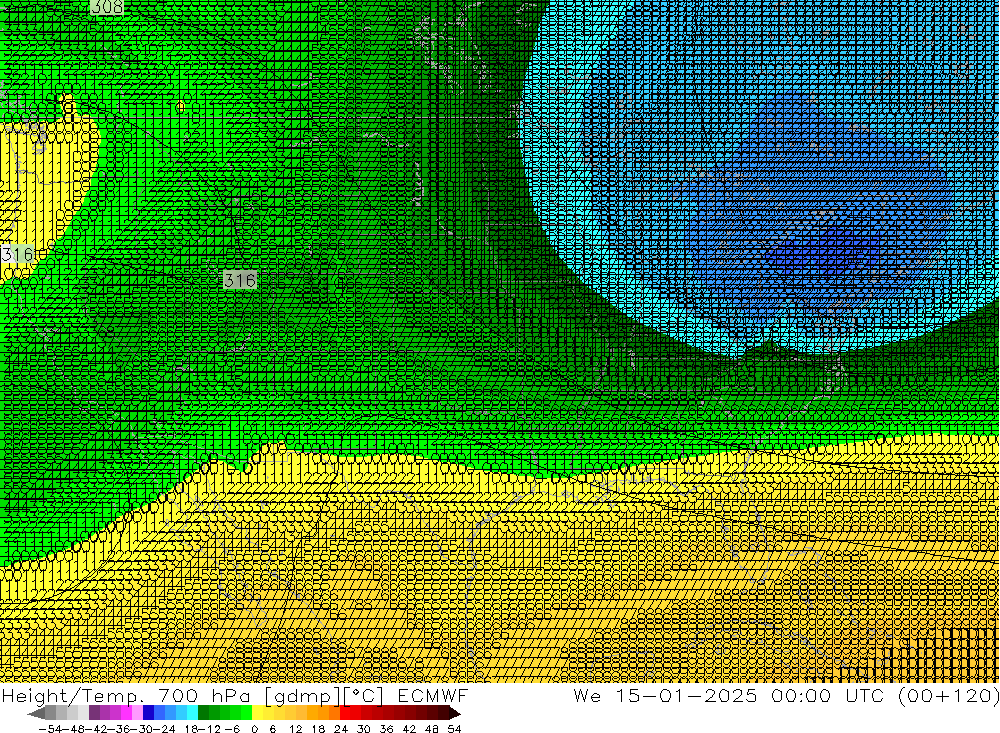This screenshot has width=1000, height=733.
Task: Click the dark right arrow of legend
Action: [x=455, y=713]
